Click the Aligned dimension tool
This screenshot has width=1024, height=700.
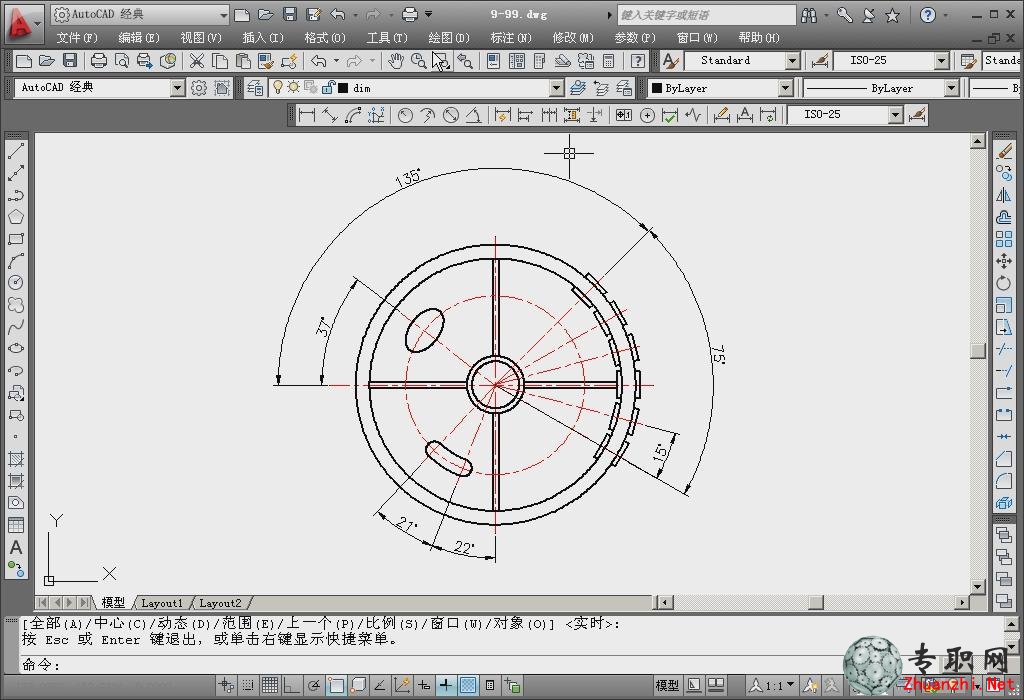[330, 116]
